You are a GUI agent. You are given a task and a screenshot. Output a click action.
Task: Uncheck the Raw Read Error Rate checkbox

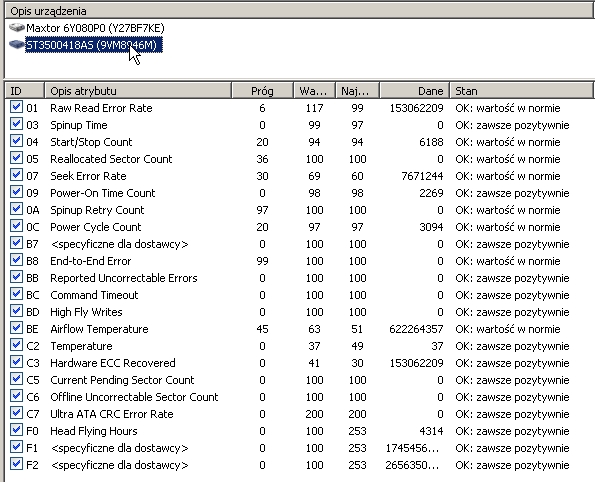[x=16, y=107]
